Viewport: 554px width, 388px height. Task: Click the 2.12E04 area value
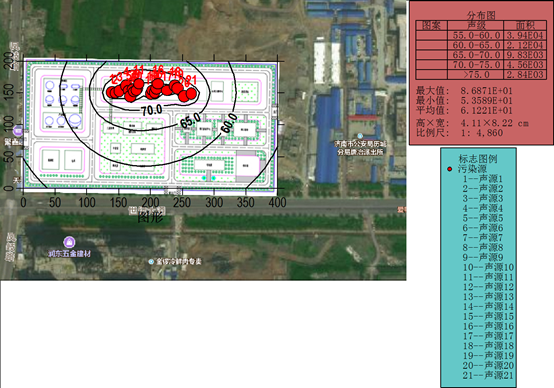(x=525, y=45)
